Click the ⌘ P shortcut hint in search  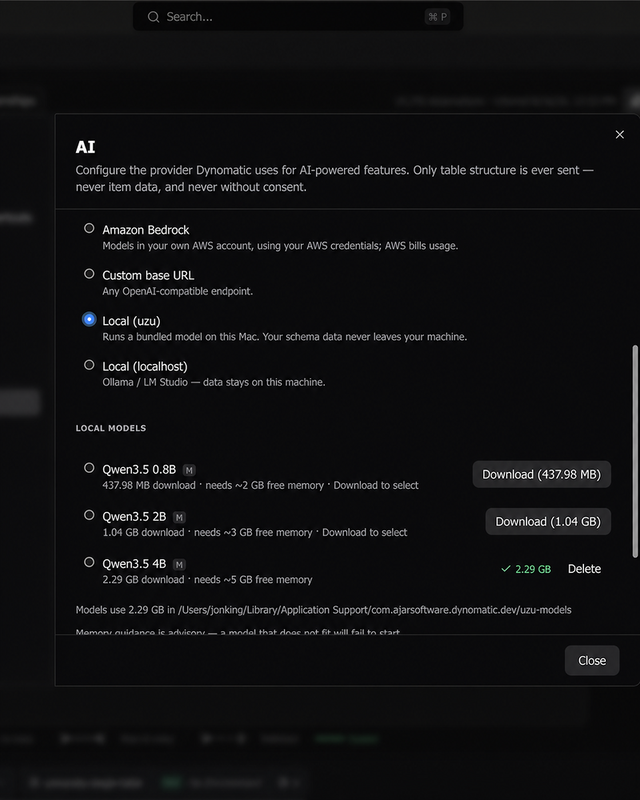tap(437, 17)
